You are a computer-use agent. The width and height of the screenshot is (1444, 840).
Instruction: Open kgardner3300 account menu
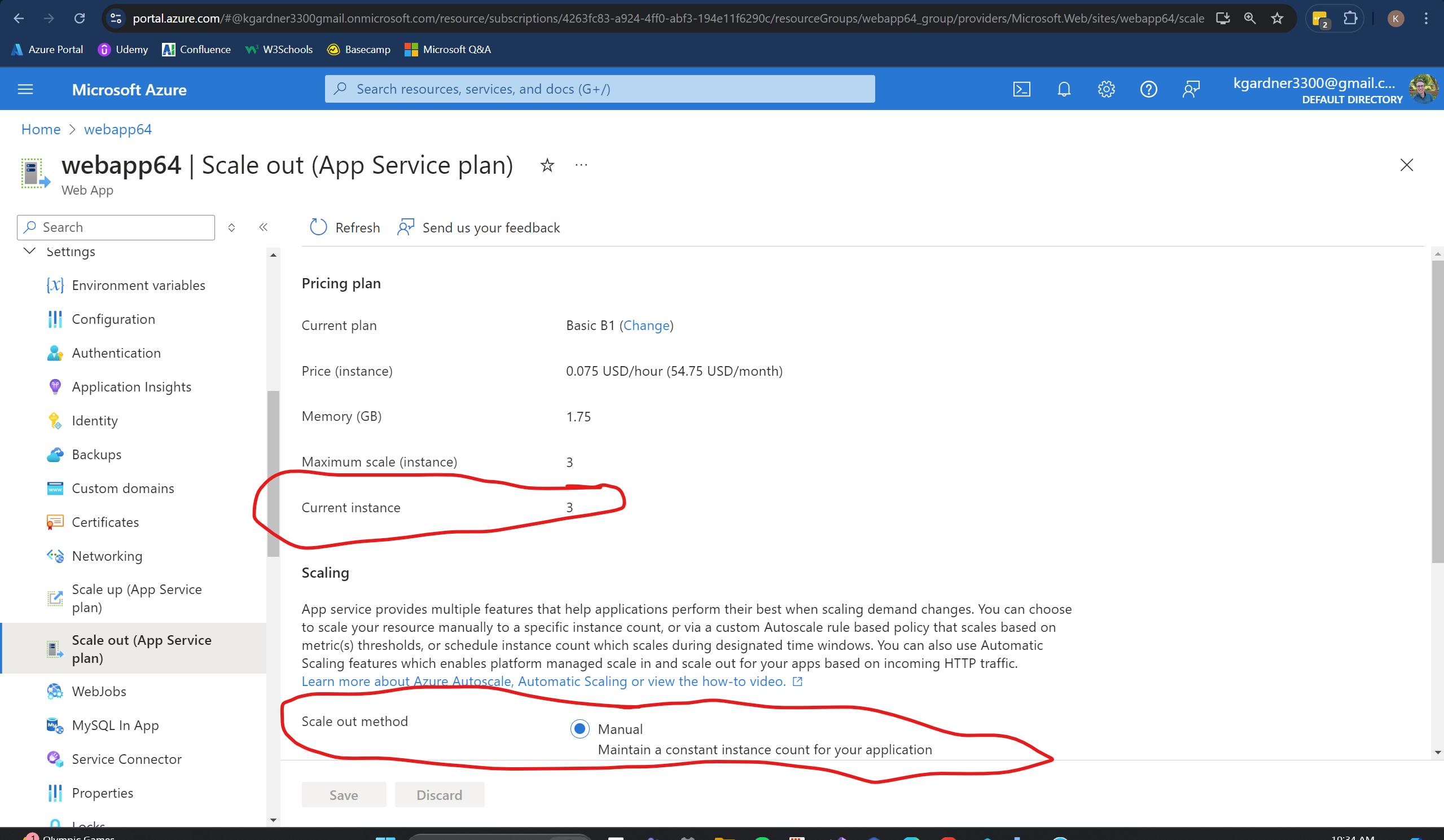tap(1318, 90)
